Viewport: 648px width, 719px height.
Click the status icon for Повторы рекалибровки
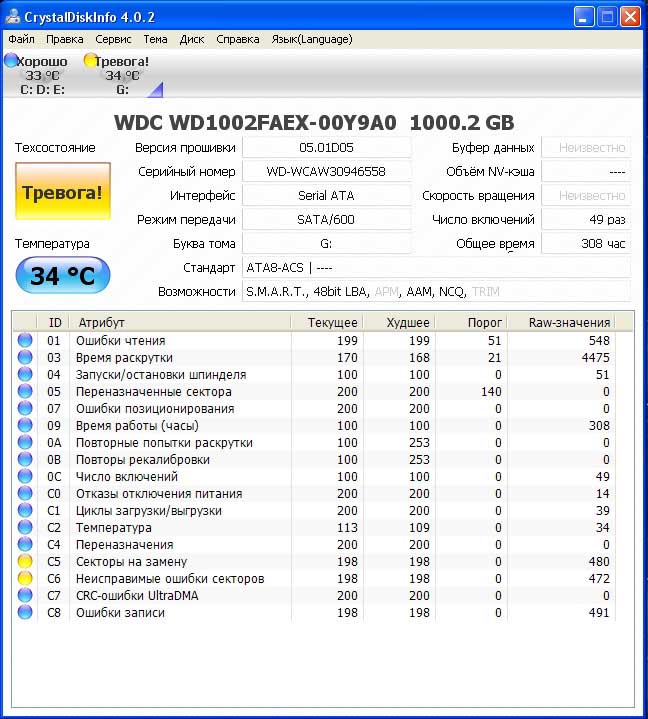25,459
